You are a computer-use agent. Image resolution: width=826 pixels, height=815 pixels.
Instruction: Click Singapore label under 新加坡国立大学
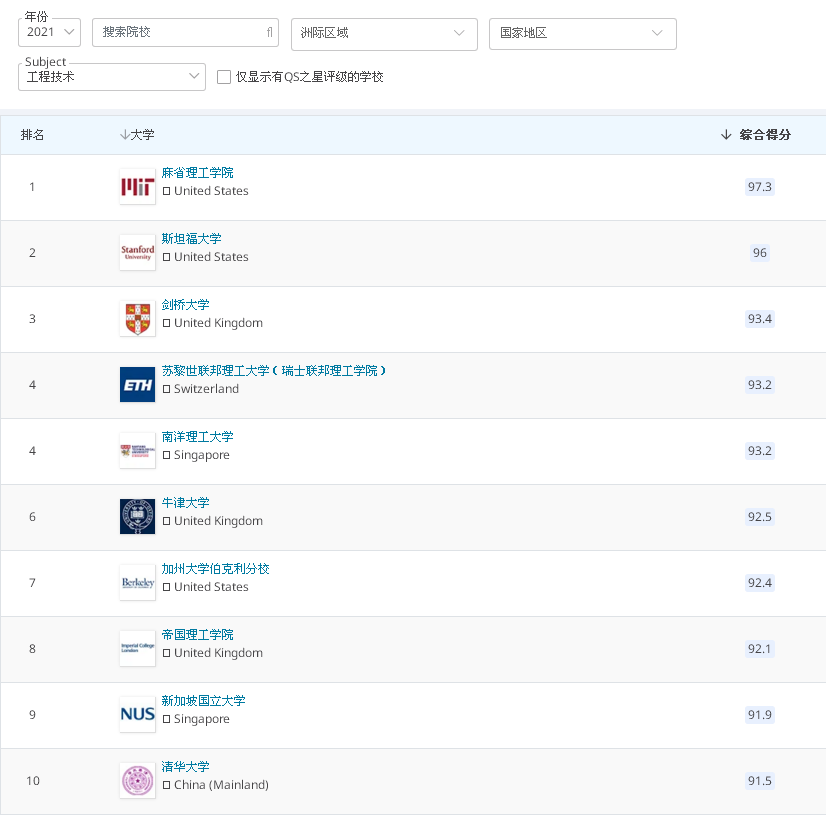click(202, 719)
